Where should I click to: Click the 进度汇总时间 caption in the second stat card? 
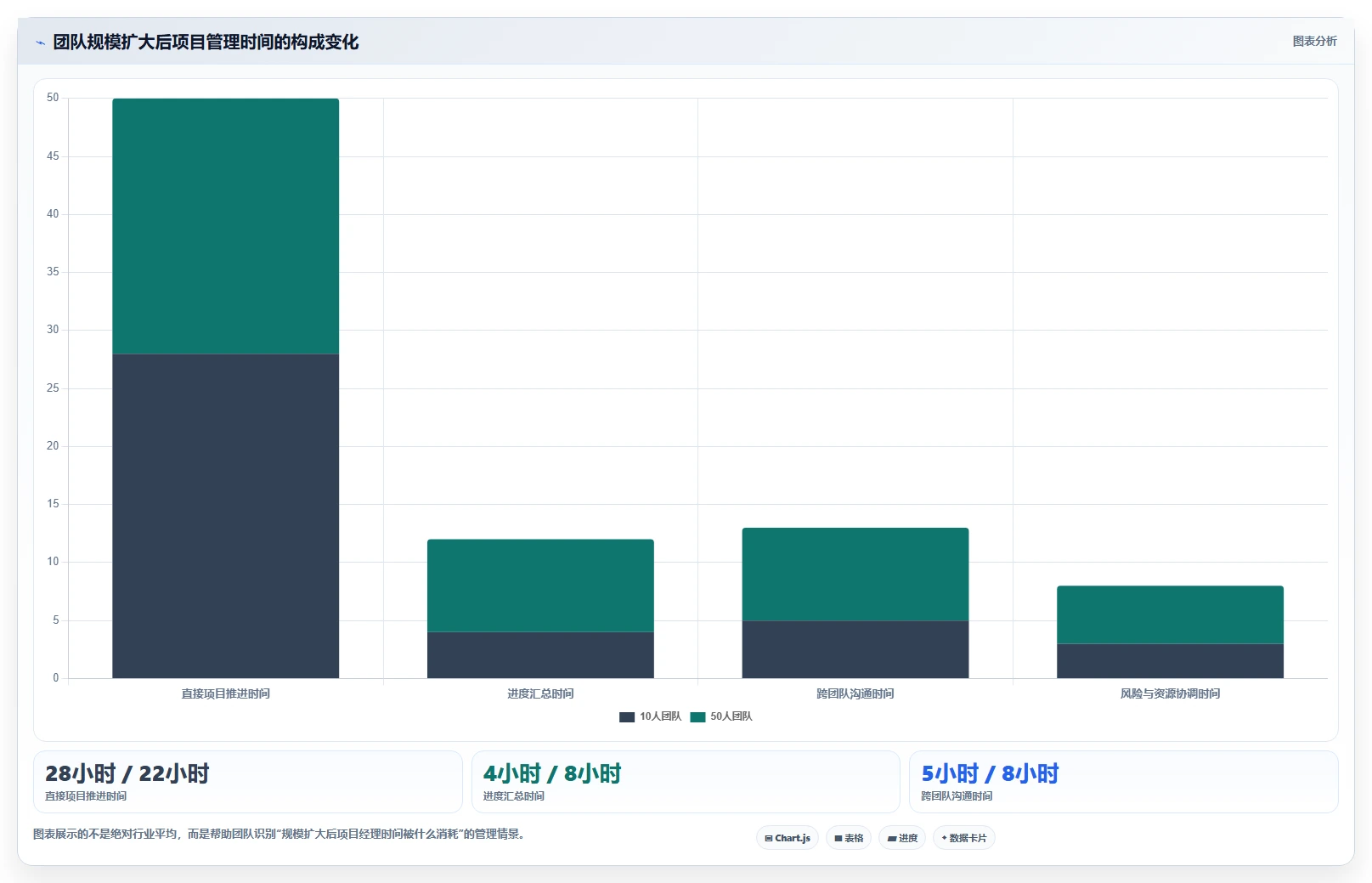[514, 796]
